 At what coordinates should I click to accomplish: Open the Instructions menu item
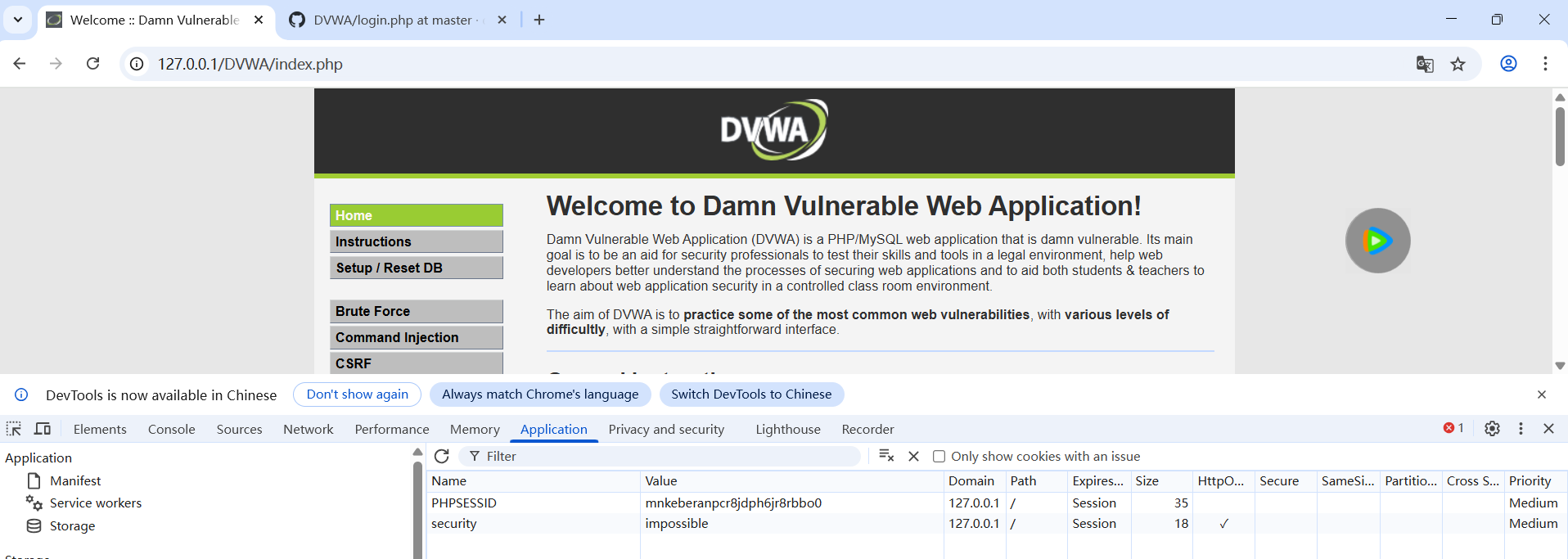[417, 241]
